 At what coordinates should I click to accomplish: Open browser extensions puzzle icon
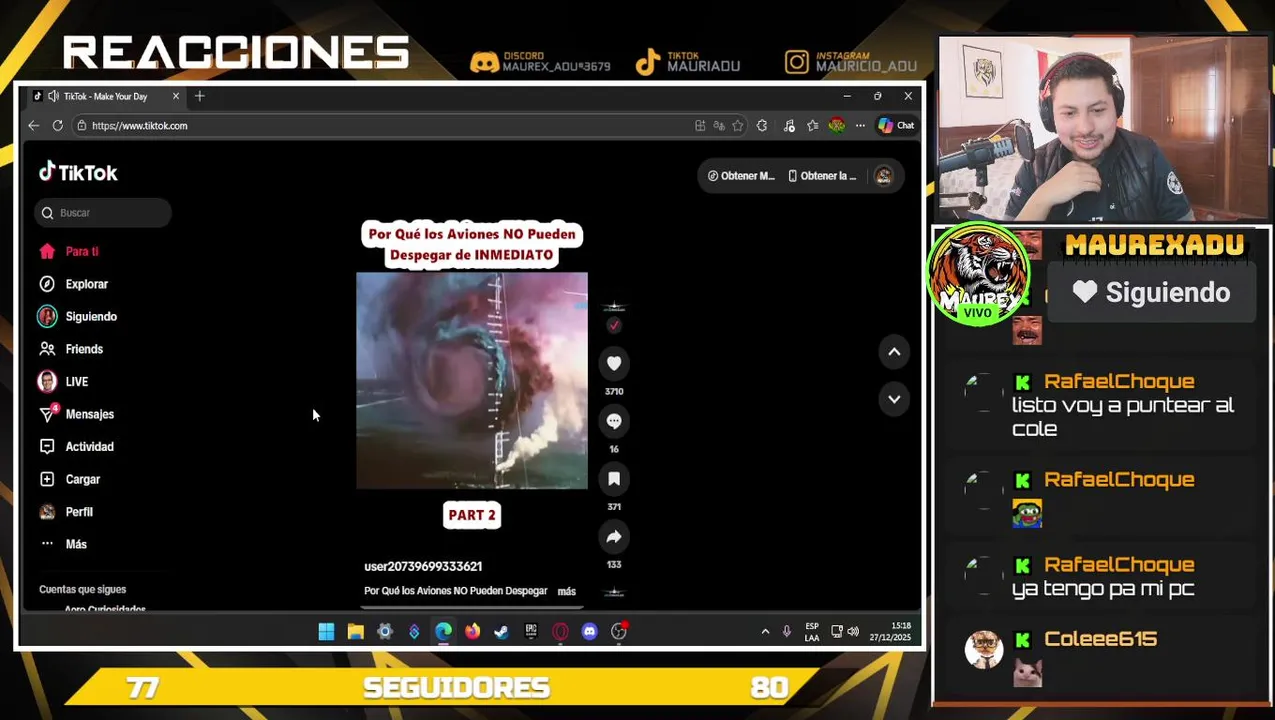pyautogui.click(x=762, y=126)
